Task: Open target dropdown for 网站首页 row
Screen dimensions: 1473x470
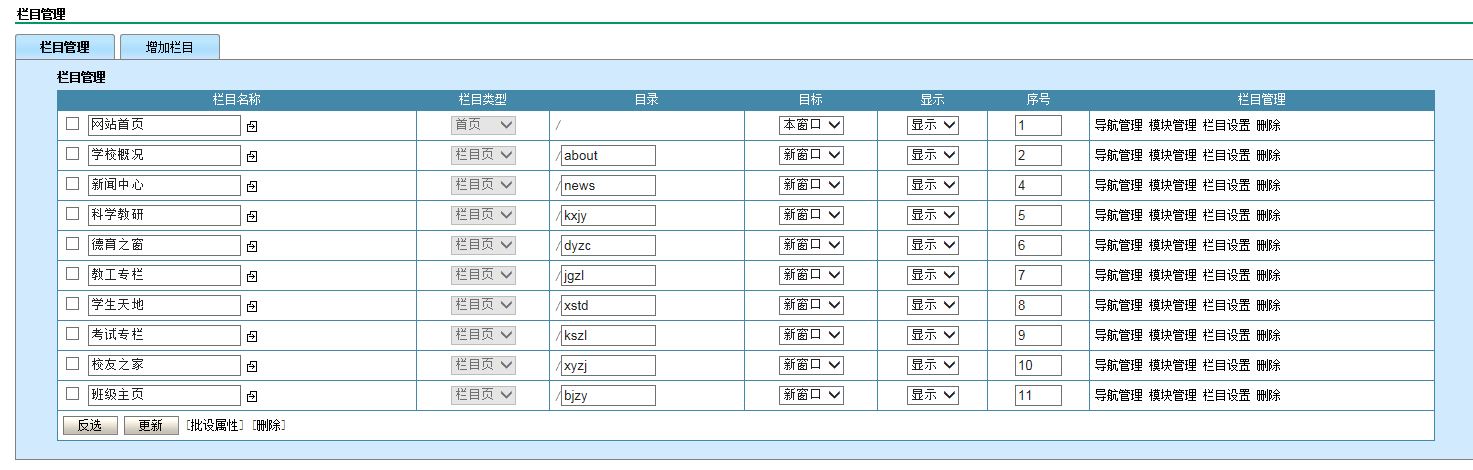Action: click(811, 125)
